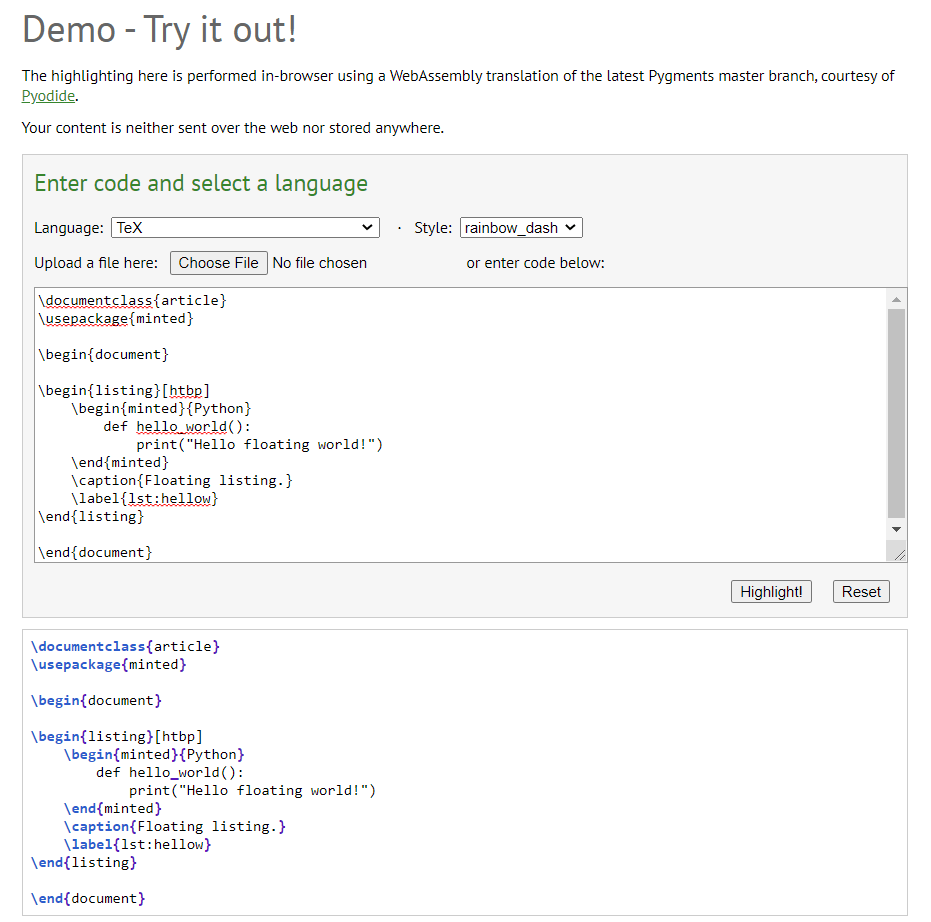Click the word print in the highlighted output

145,790
